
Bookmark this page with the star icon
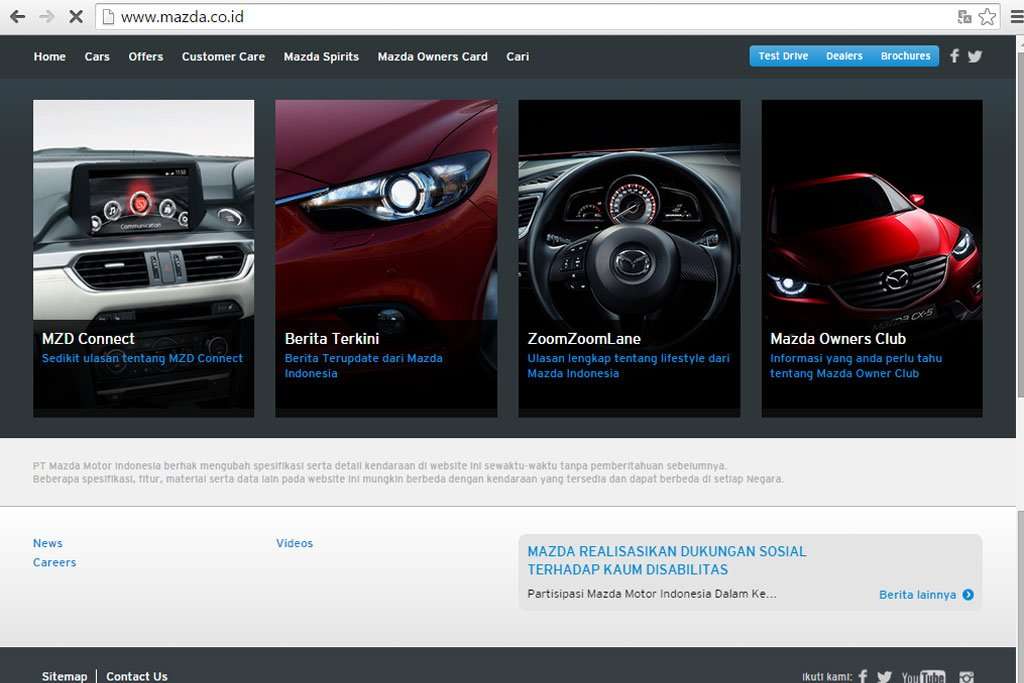[x=987, y=17]
